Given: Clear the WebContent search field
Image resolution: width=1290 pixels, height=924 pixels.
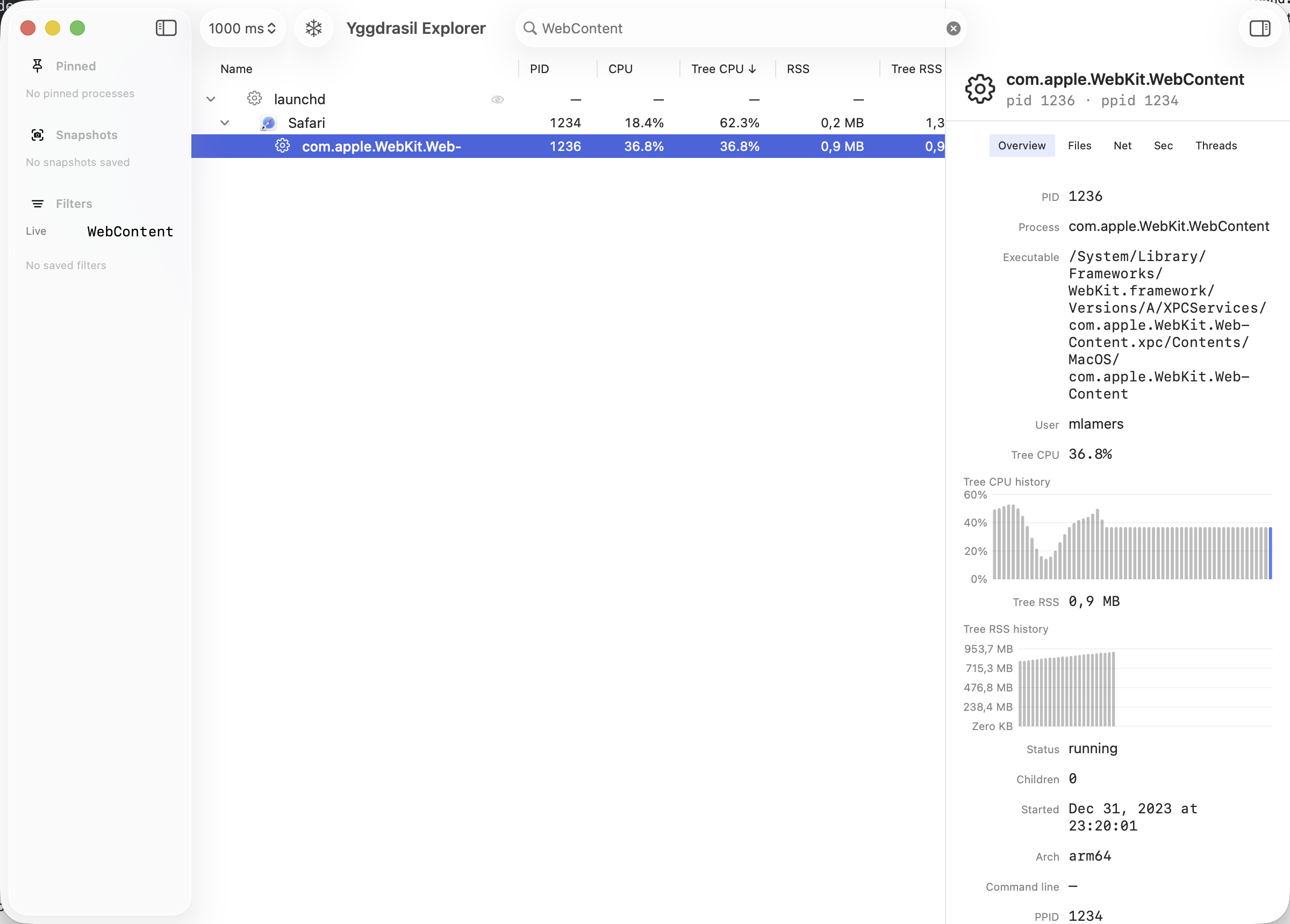Looking at the screenshot, I should pos(954,28).
